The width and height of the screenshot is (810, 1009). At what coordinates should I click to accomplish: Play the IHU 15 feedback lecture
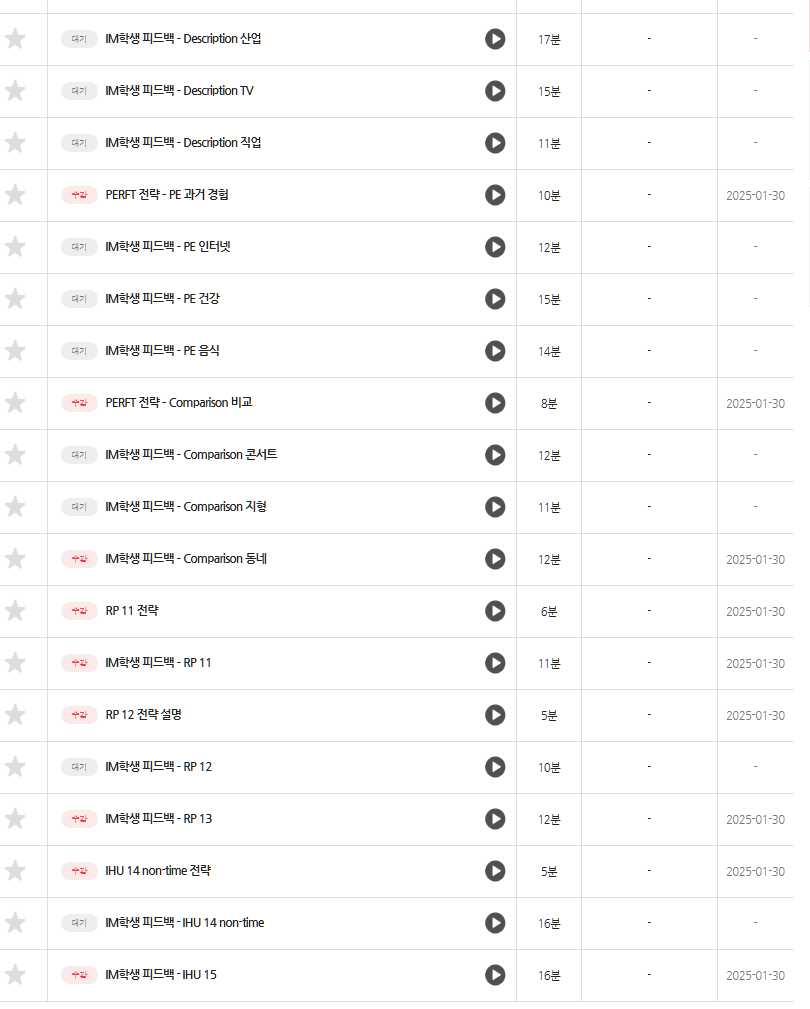(495, 975)
